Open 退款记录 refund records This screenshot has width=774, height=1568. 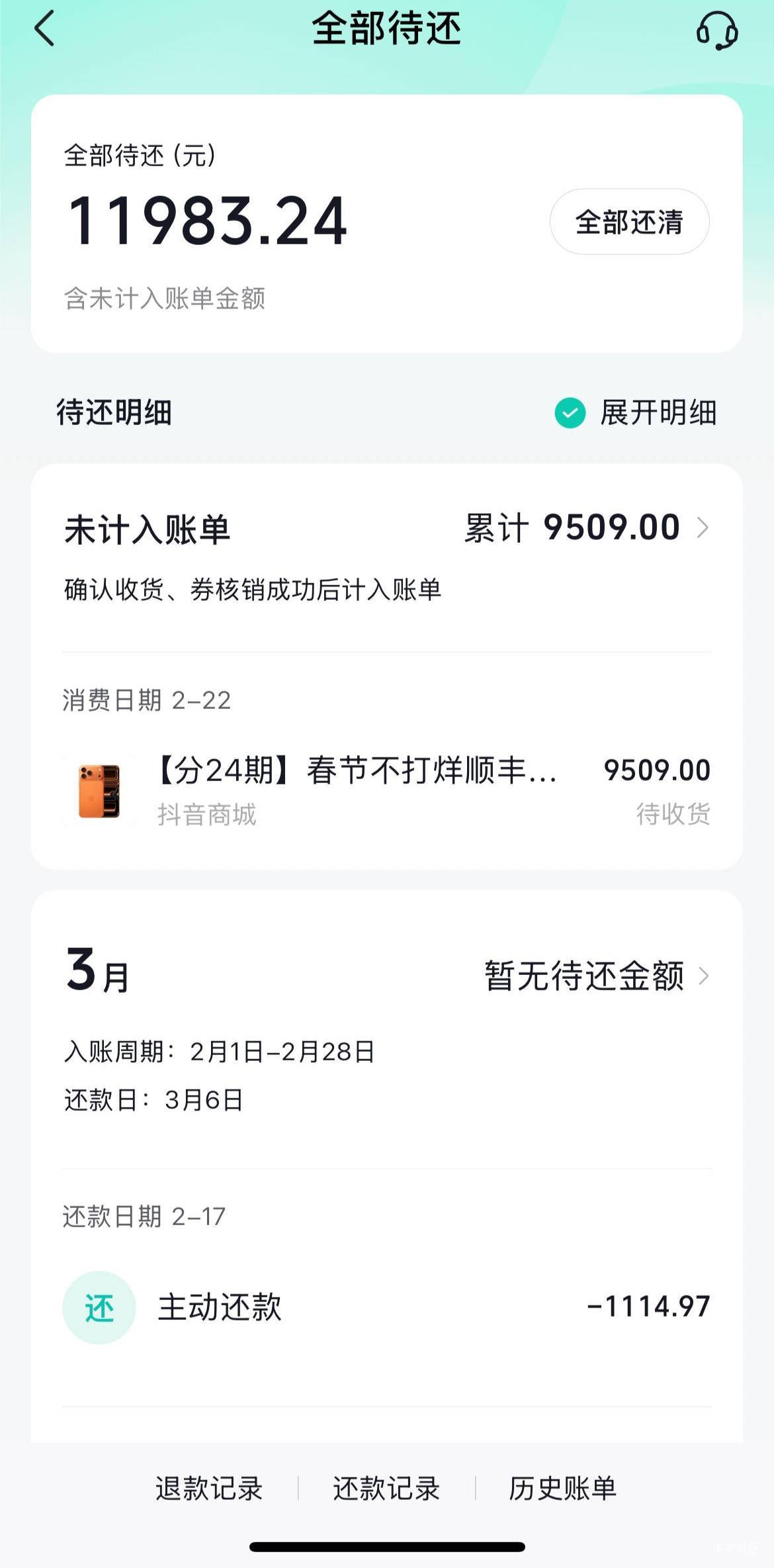[209, 1489]
